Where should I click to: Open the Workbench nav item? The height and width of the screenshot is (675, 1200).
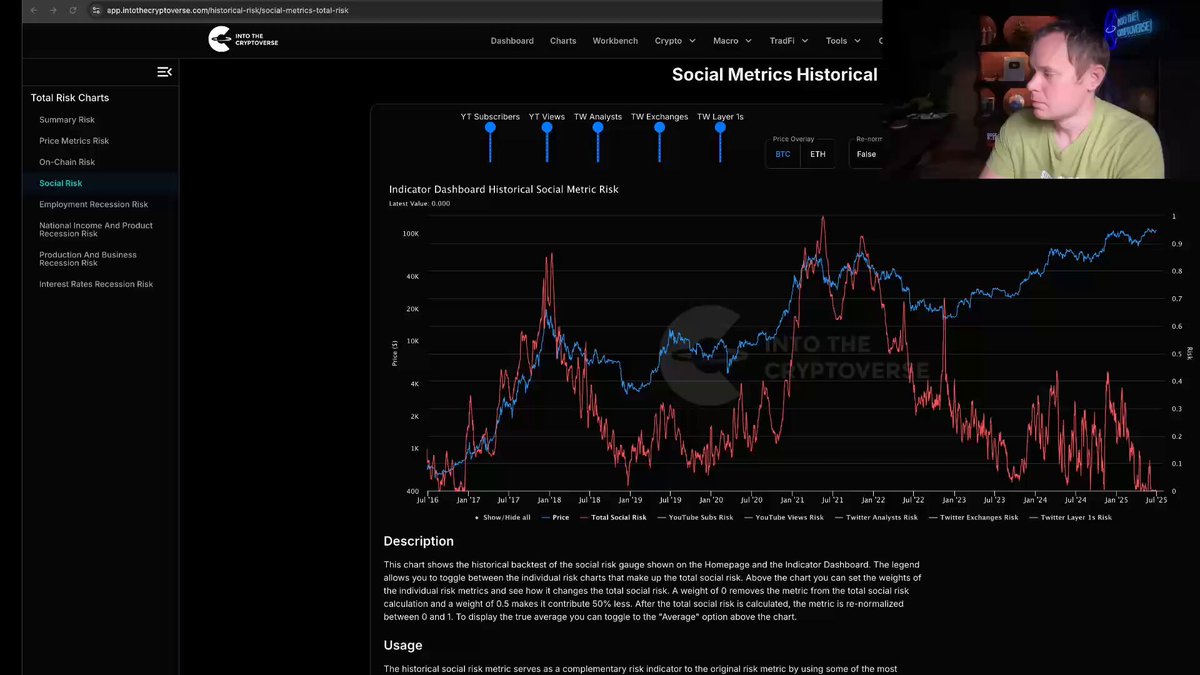[x=615, y=41]
